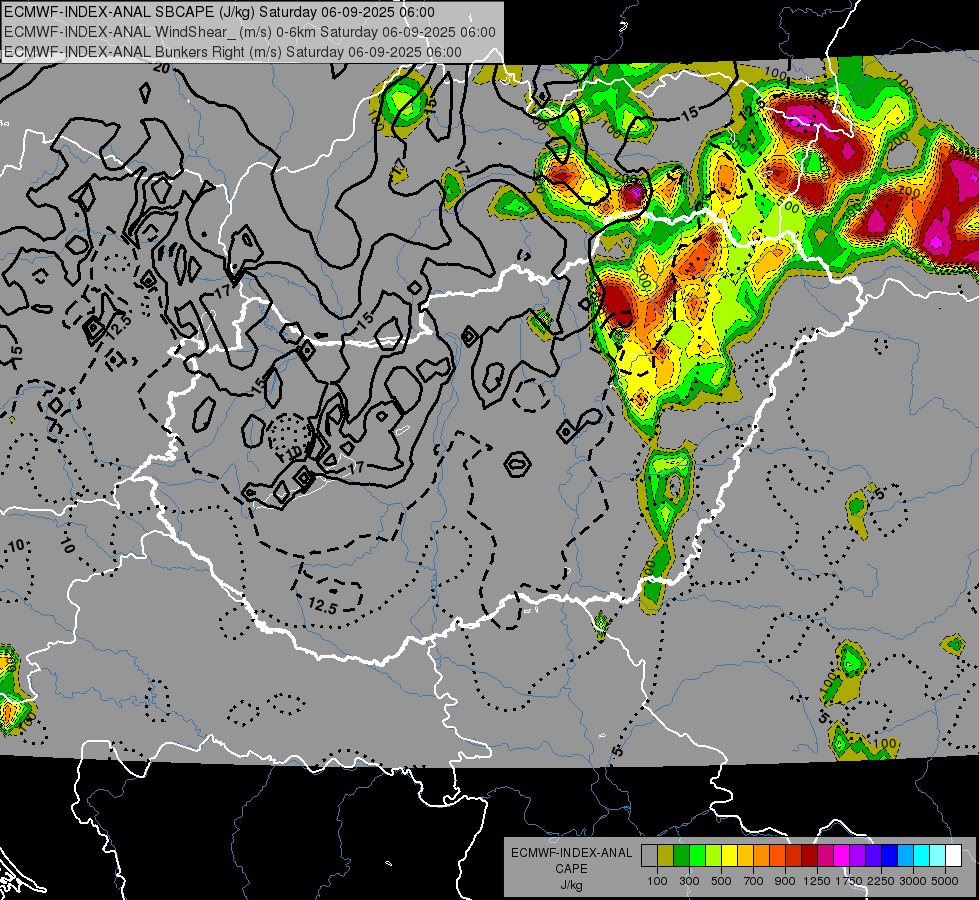The image size is (979, 900).
Task: Click the 20 contour label near top-left
Action: (x=161, y=68)
